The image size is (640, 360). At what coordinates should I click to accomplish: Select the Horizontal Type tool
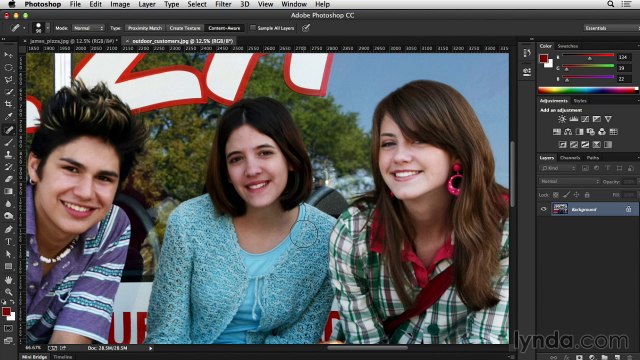(x=8, y=242)
